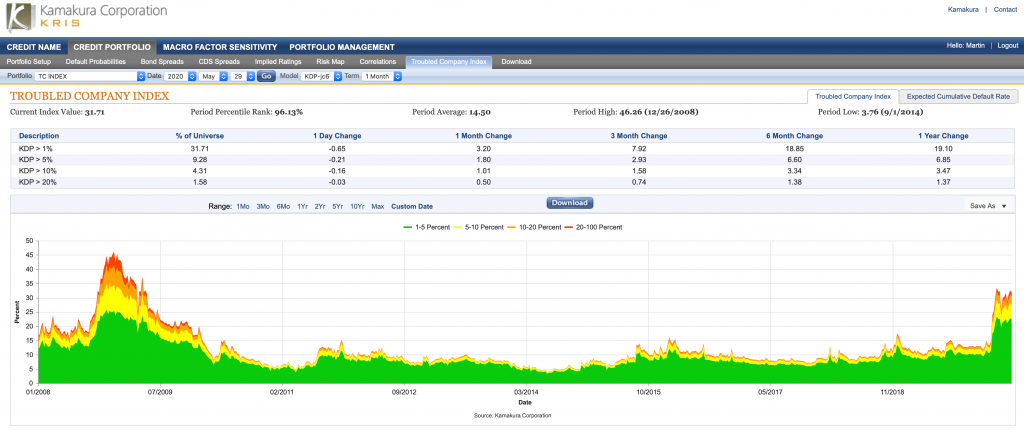The height and width of the screenshot is (432, 1024).
Task: Open the Term 1 Month dropdown
Action: tap(381, 76)
